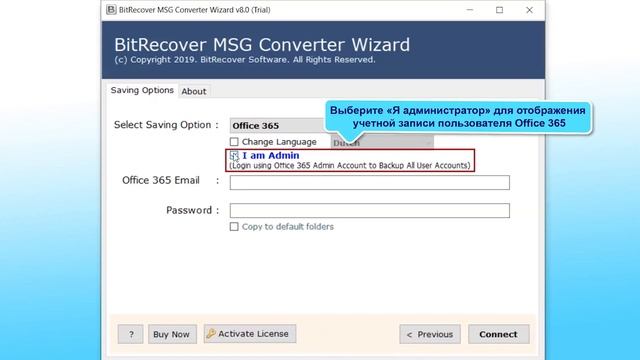Check Copy to default folders
Image resolution: width=640 pixels, height=360 pixels.
click(x=234, y=227)
